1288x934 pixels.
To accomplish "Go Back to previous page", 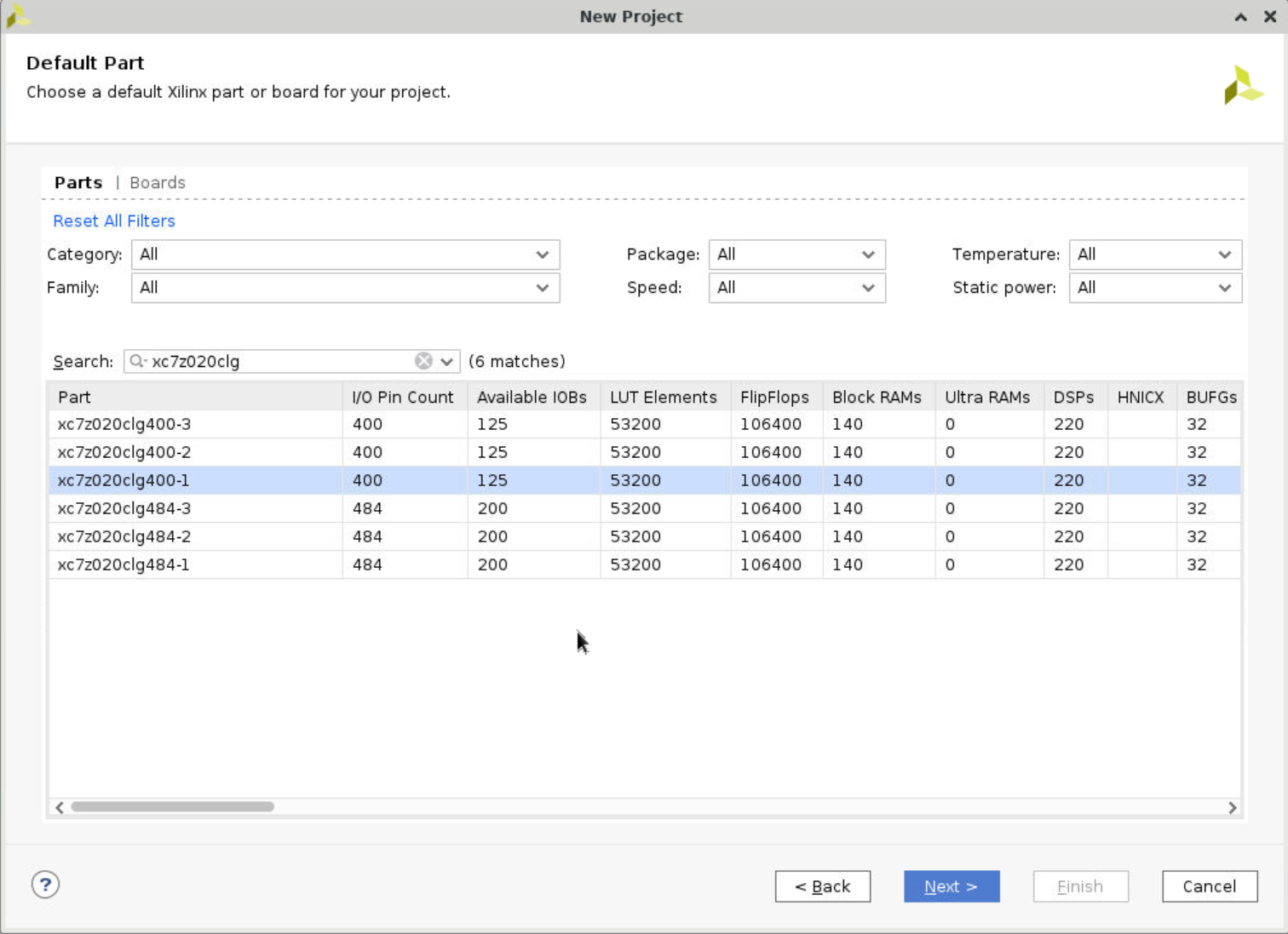I will pos(823,886).
